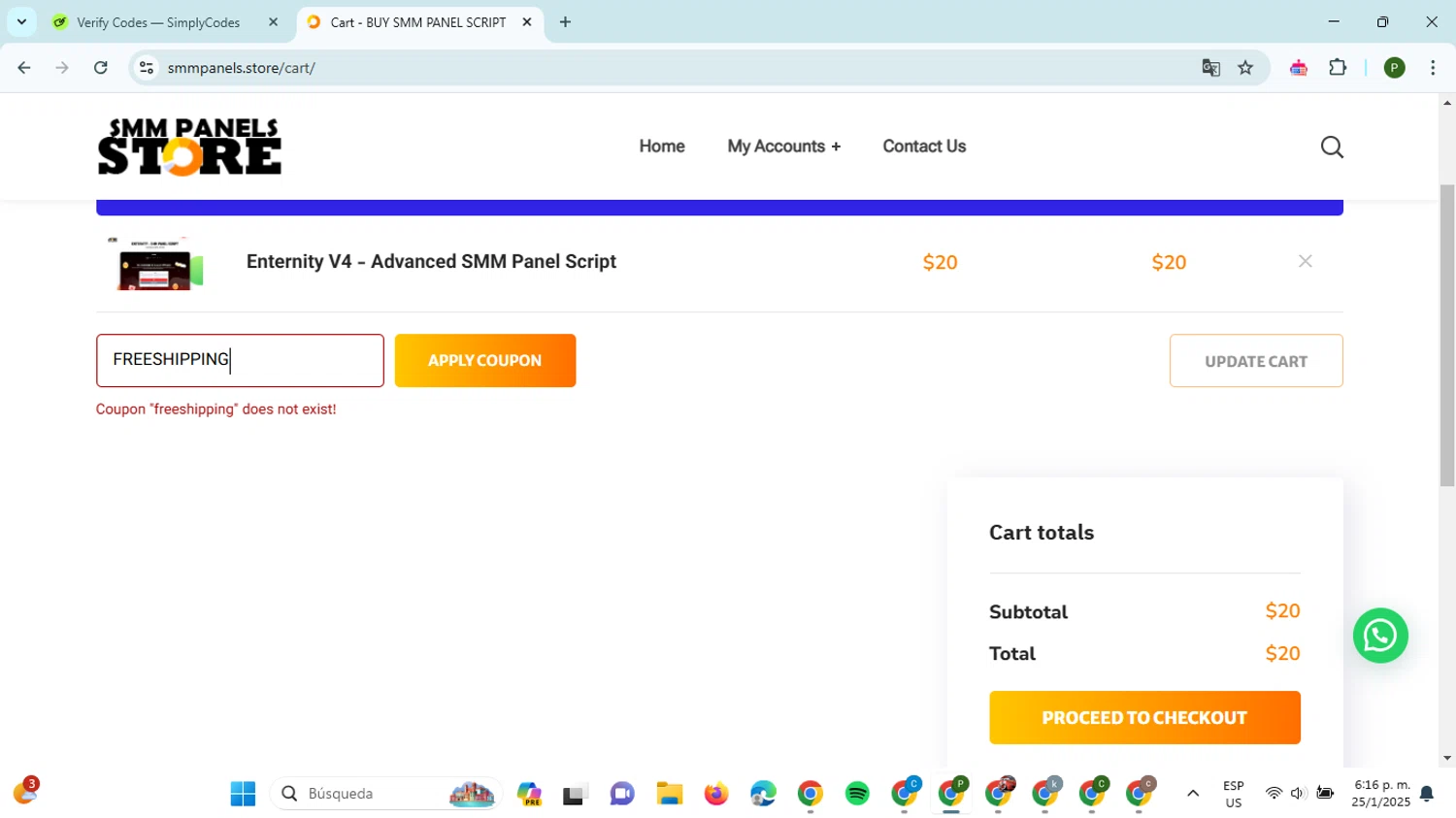Open the browser extensions puzzle icon
Viewport: 1456px width, 818px height.
coord(1338,68)
